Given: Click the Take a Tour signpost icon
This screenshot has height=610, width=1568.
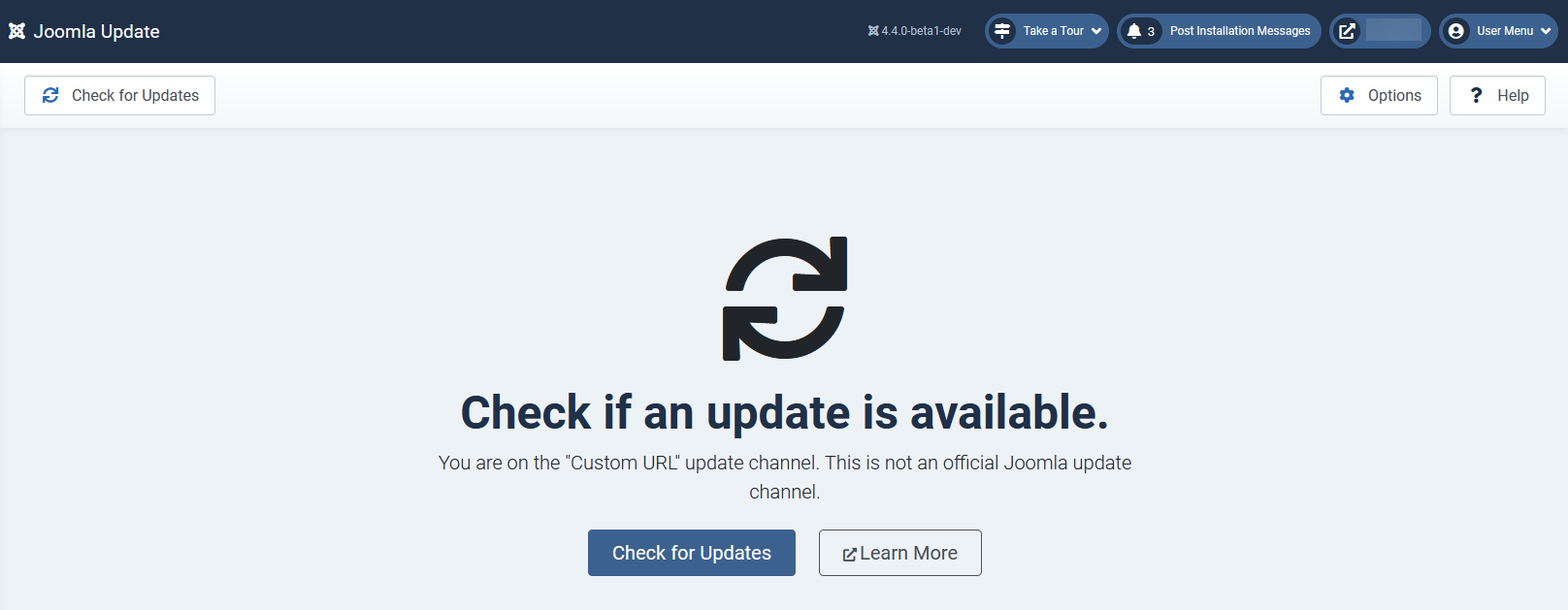Looking at the screenshot, I should tap(1002, 31).
